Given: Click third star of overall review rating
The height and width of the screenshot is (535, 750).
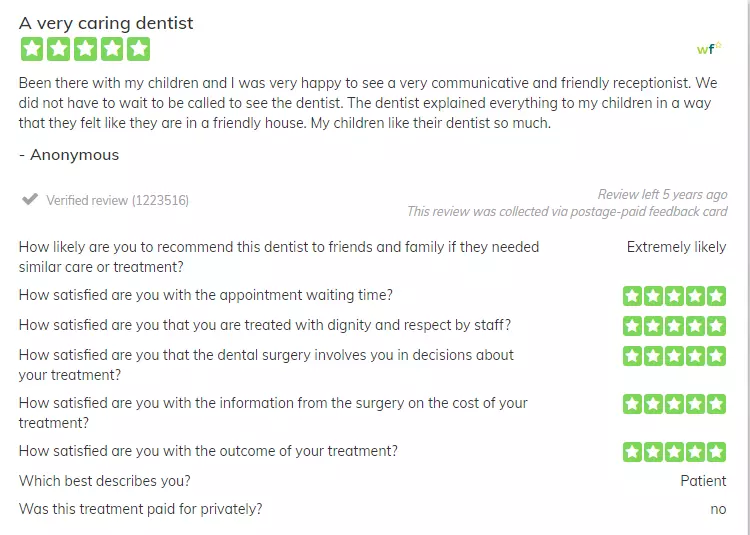Looking at the screenshot, I should click(85, 49).
